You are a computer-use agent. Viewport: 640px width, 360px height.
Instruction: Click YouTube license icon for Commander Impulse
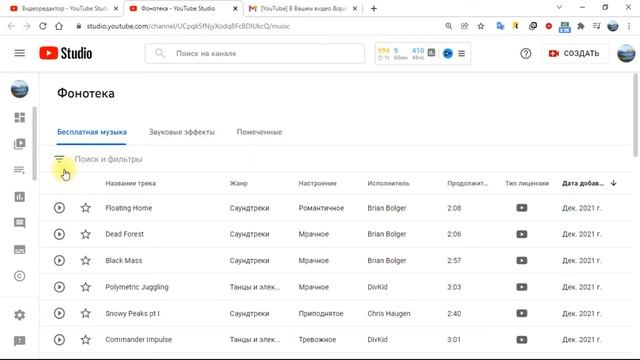(x=522, y=340)
